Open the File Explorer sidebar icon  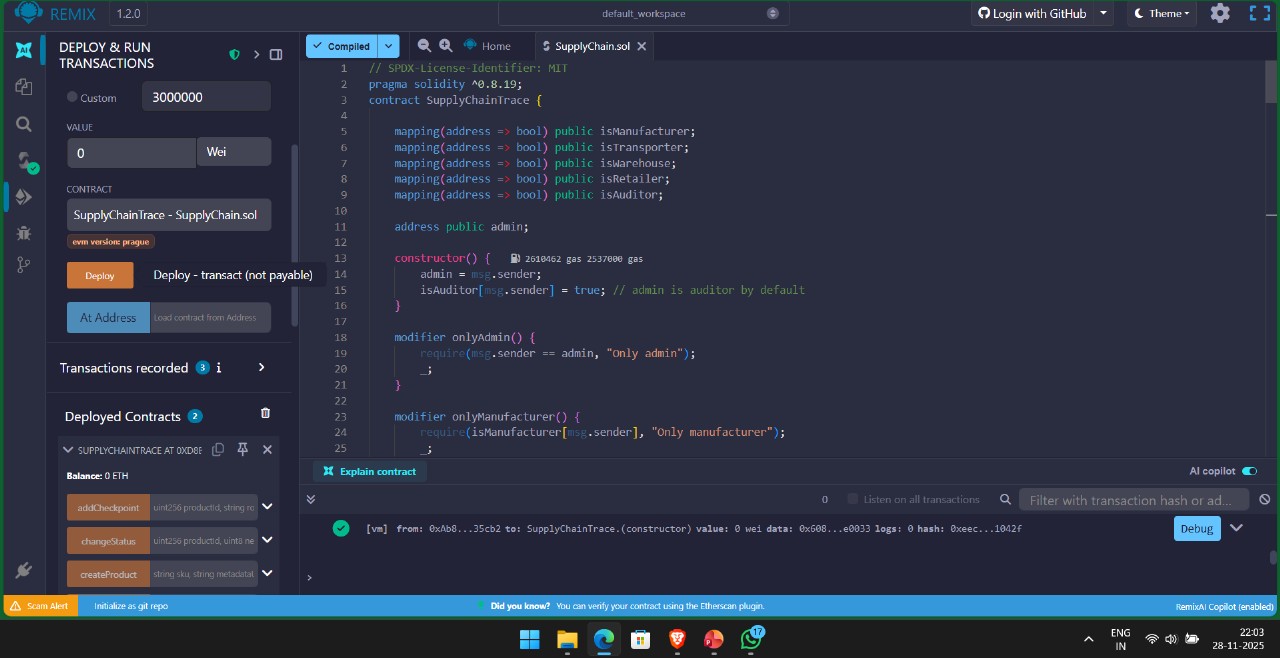[x=23, y=88]
